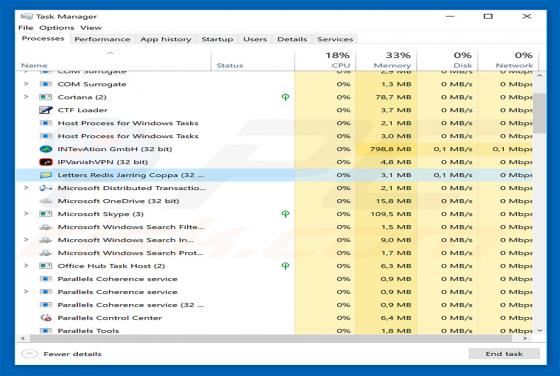
Task: Click the Fewer details link
Action: 72,354
